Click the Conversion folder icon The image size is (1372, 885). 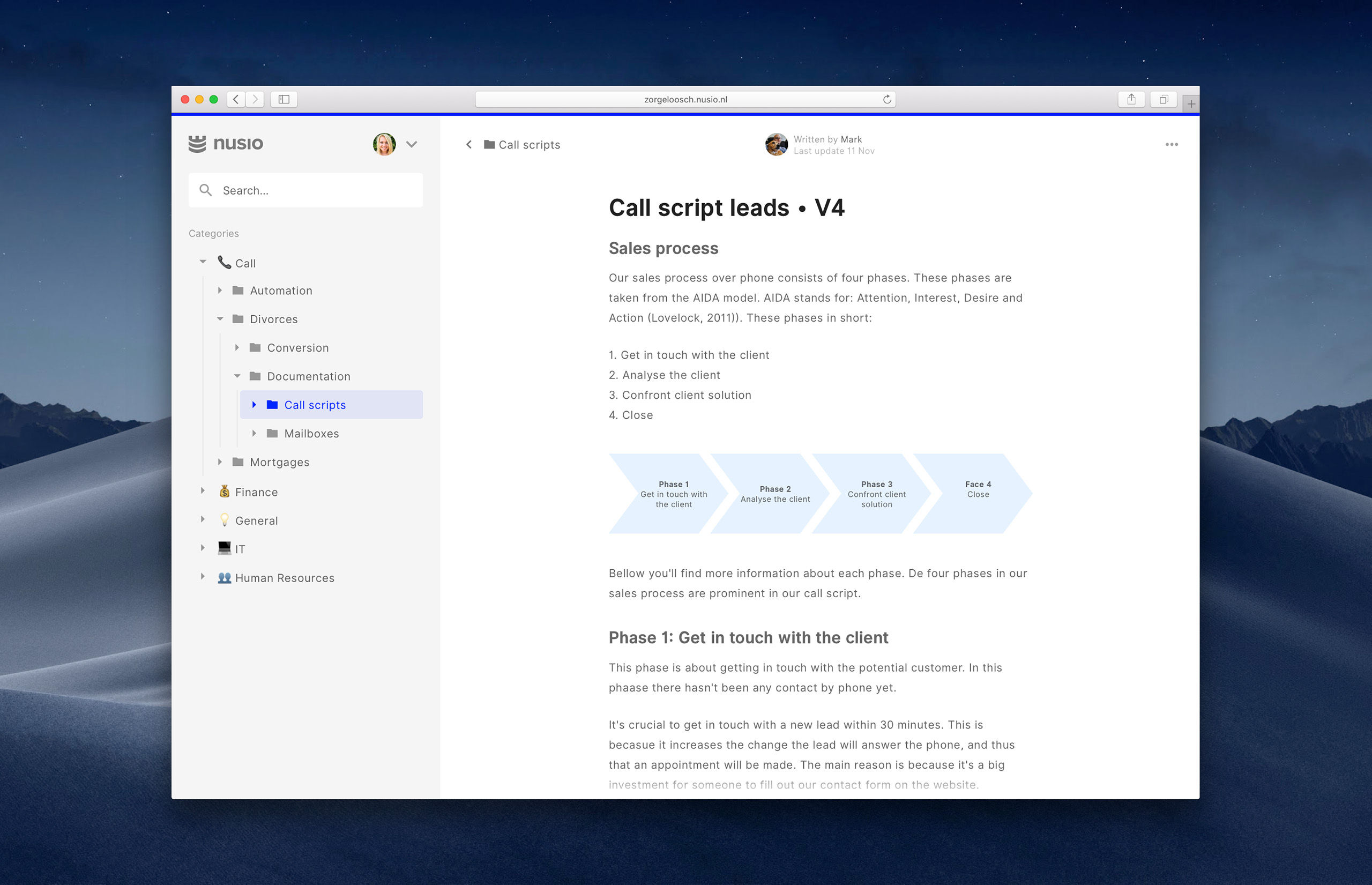click(255, 348)
